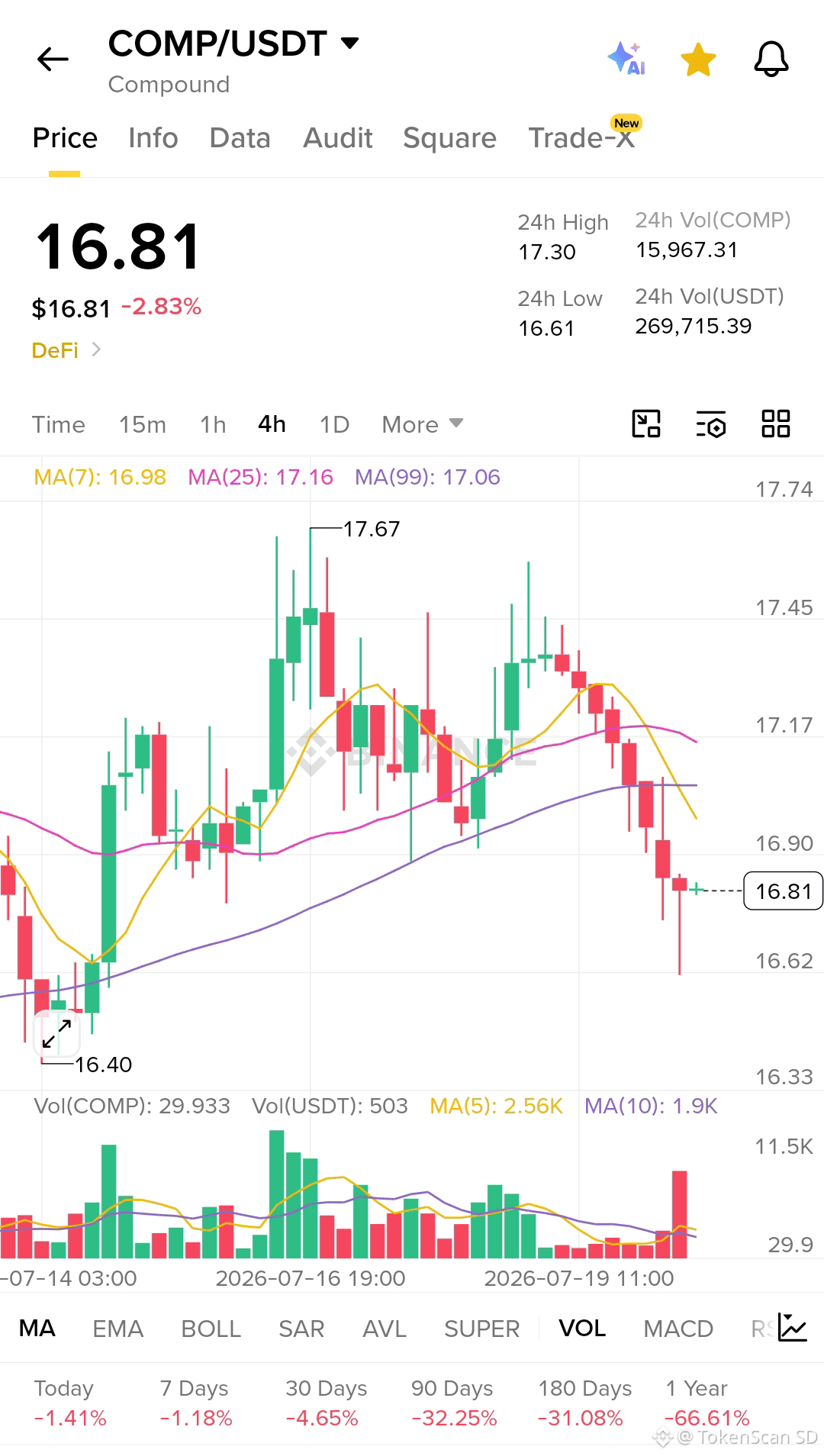Enable the EMA indicator

point(117,1329)
